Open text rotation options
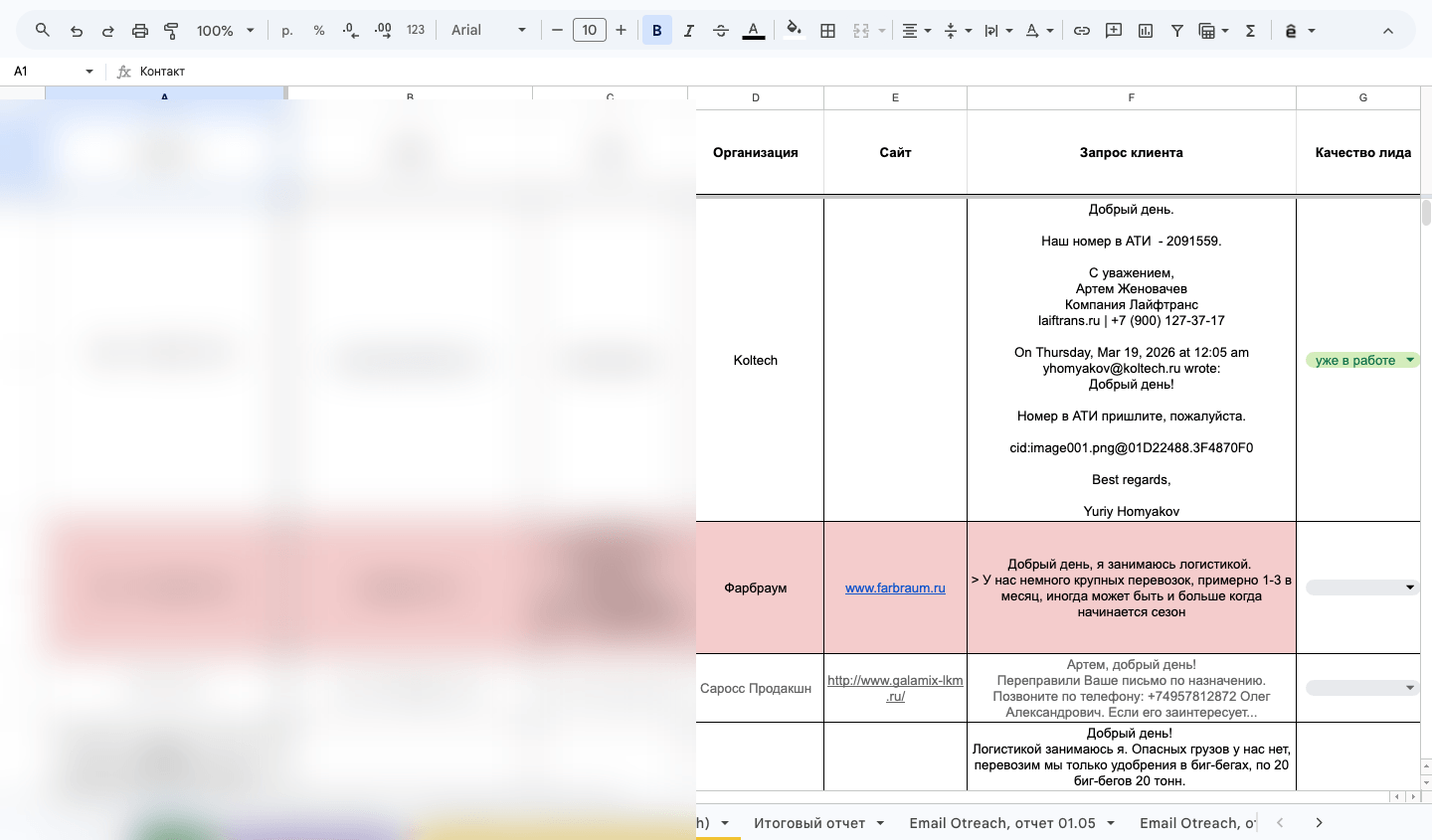This screenshot has height=840, width=1432. click(1038, 31)
